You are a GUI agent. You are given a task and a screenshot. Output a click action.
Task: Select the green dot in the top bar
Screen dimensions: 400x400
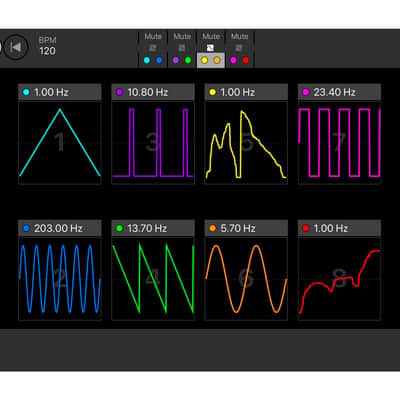pos(188,60)
